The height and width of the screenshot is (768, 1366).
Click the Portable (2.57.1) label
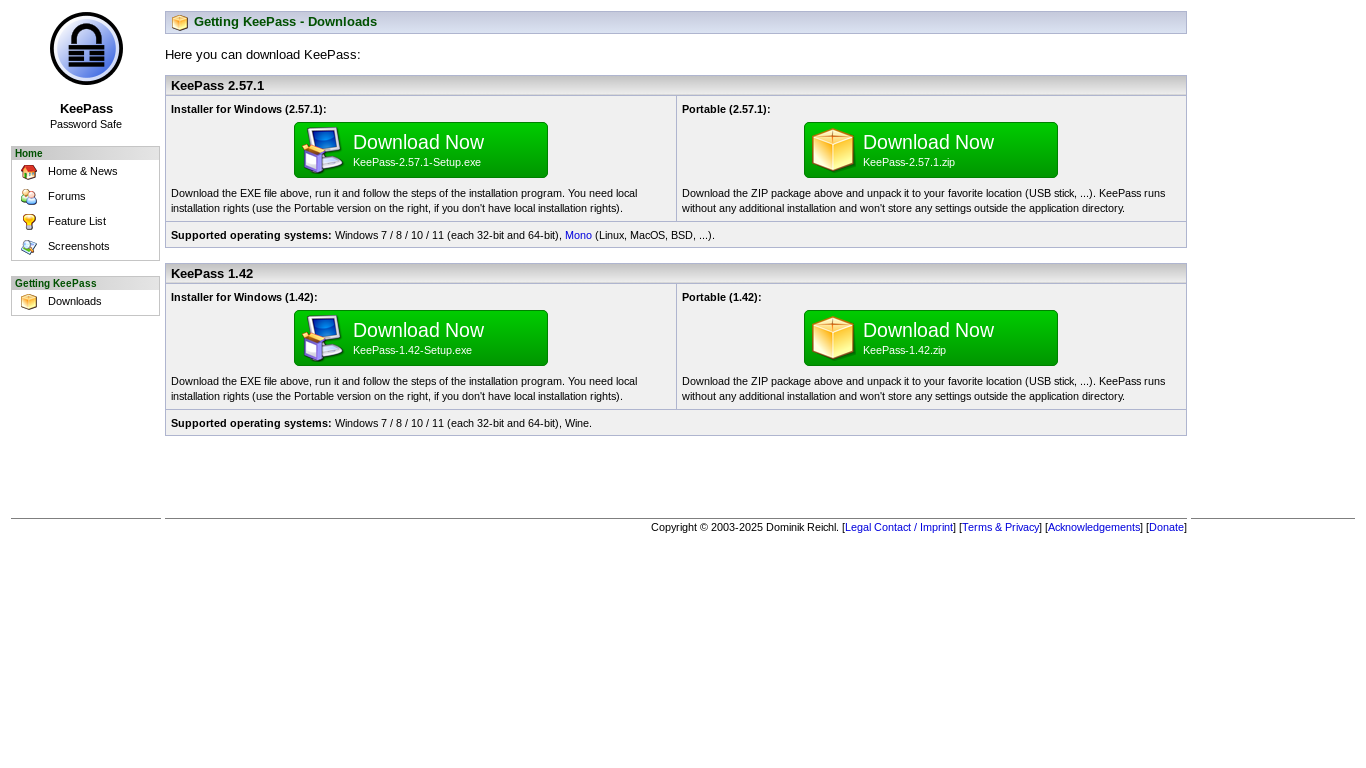click(726, 110)
